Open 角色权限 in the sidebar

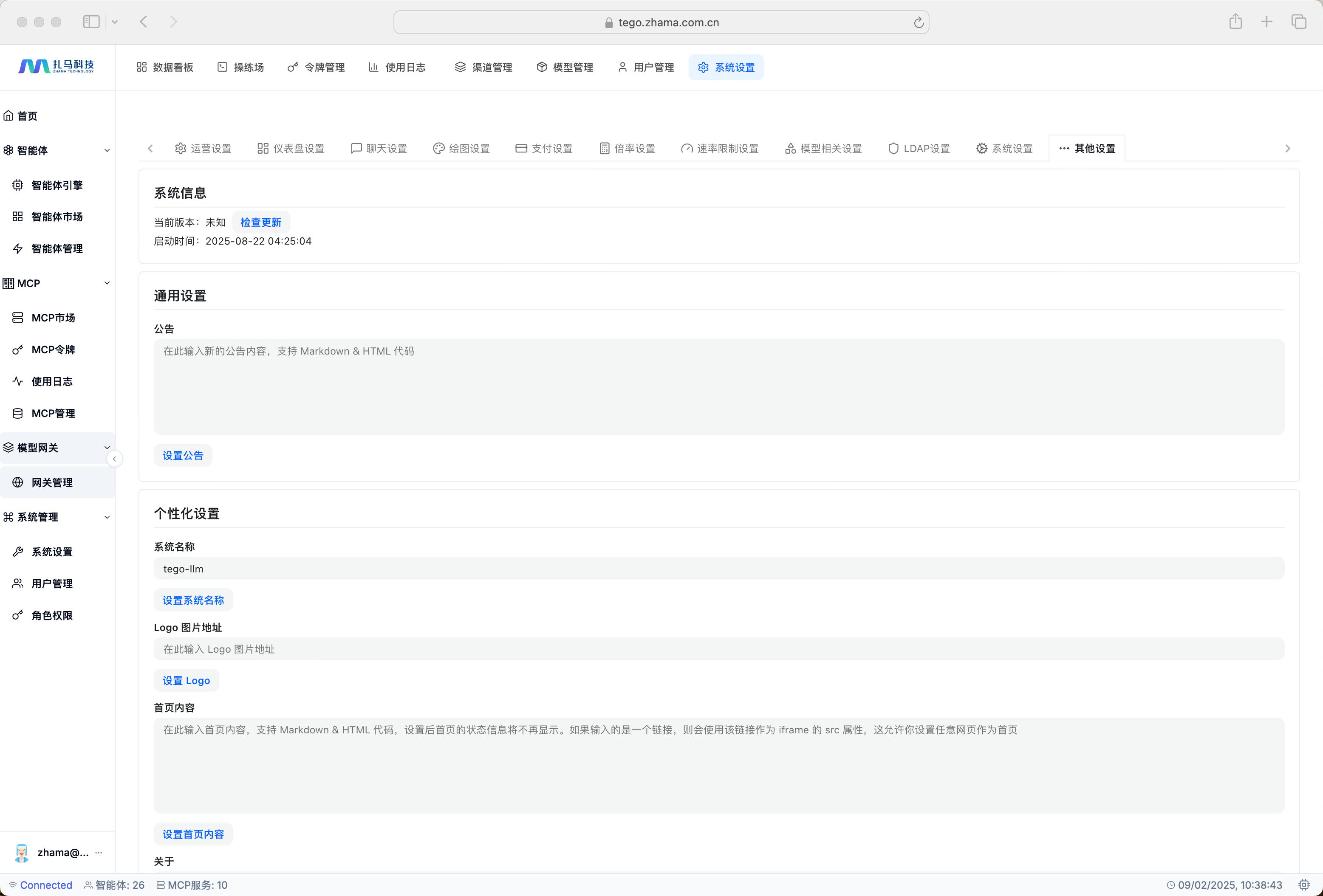(x=52, y=615)
